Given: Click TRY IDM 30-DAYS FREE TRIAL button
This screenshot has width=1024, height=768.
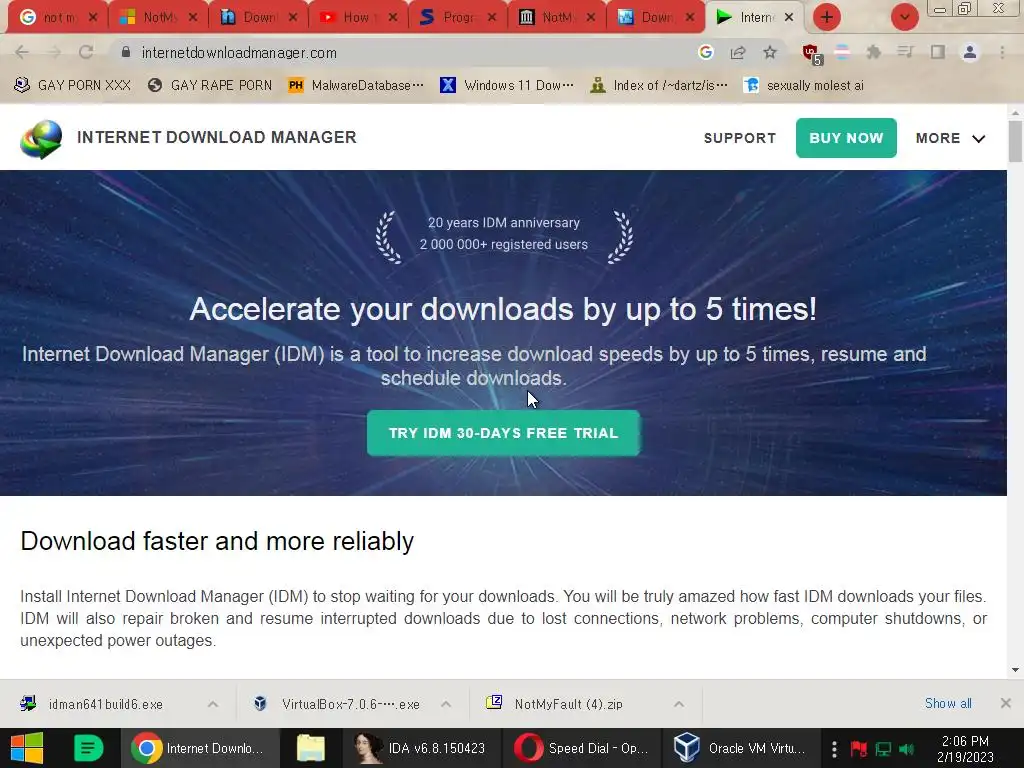Looking at the screenshot, I should point(504,433).
